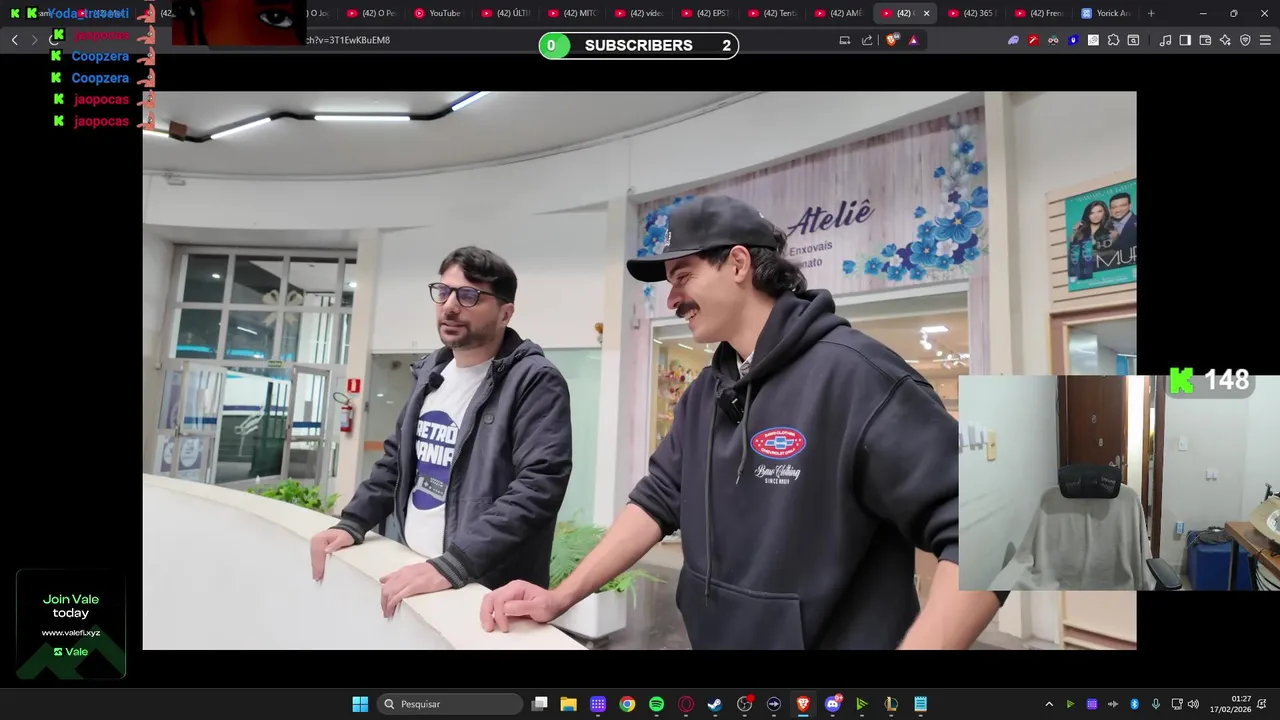Switch to the '(42) Tent' tab
The width and height of the screenshot is (1280, 720).
click(773, 13)
